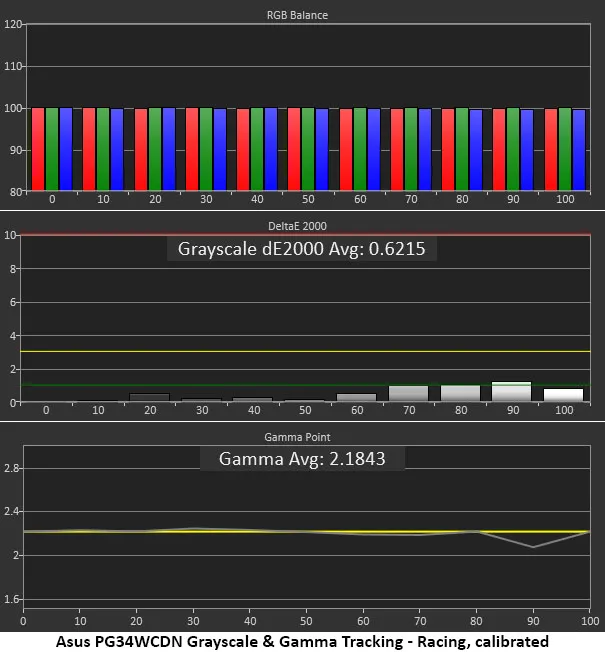Viewport: 605px width, 652px height.
Task: Select the green bar at 50 in RGB Balance
Action: (308, 148)
